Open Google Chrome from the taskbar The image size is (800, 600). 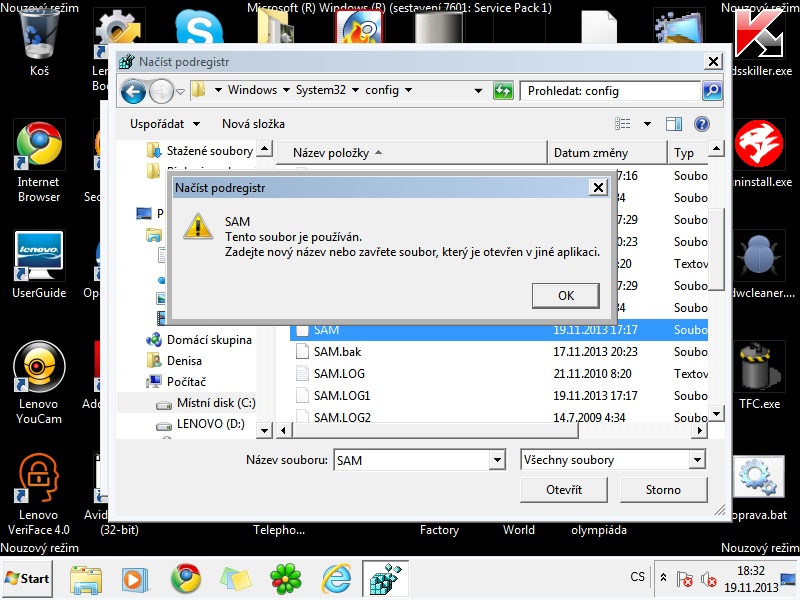tap(185, 578)
